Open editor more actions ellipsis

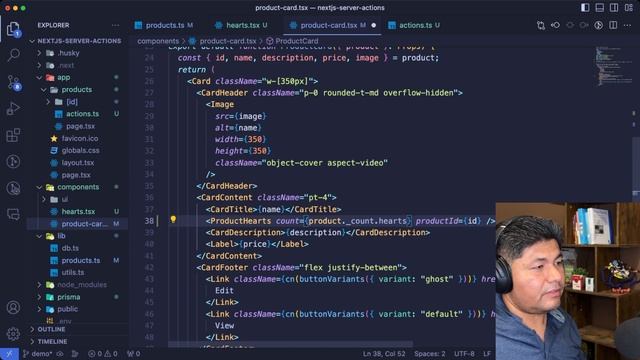627,25
